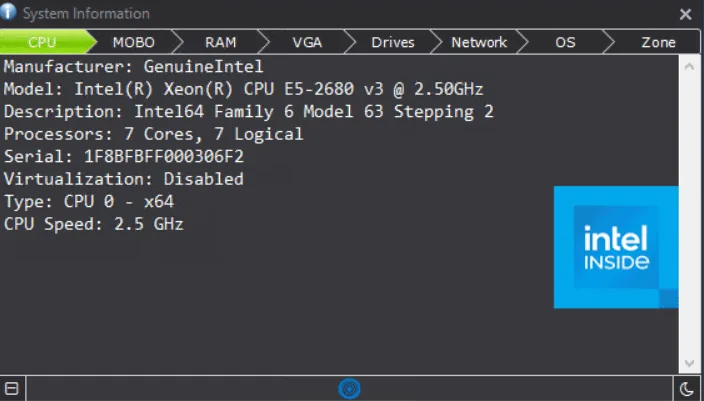Viewport: 704px width, 401px height.
Task: Click the CPU Model text line
Action: tap(243, 89)
